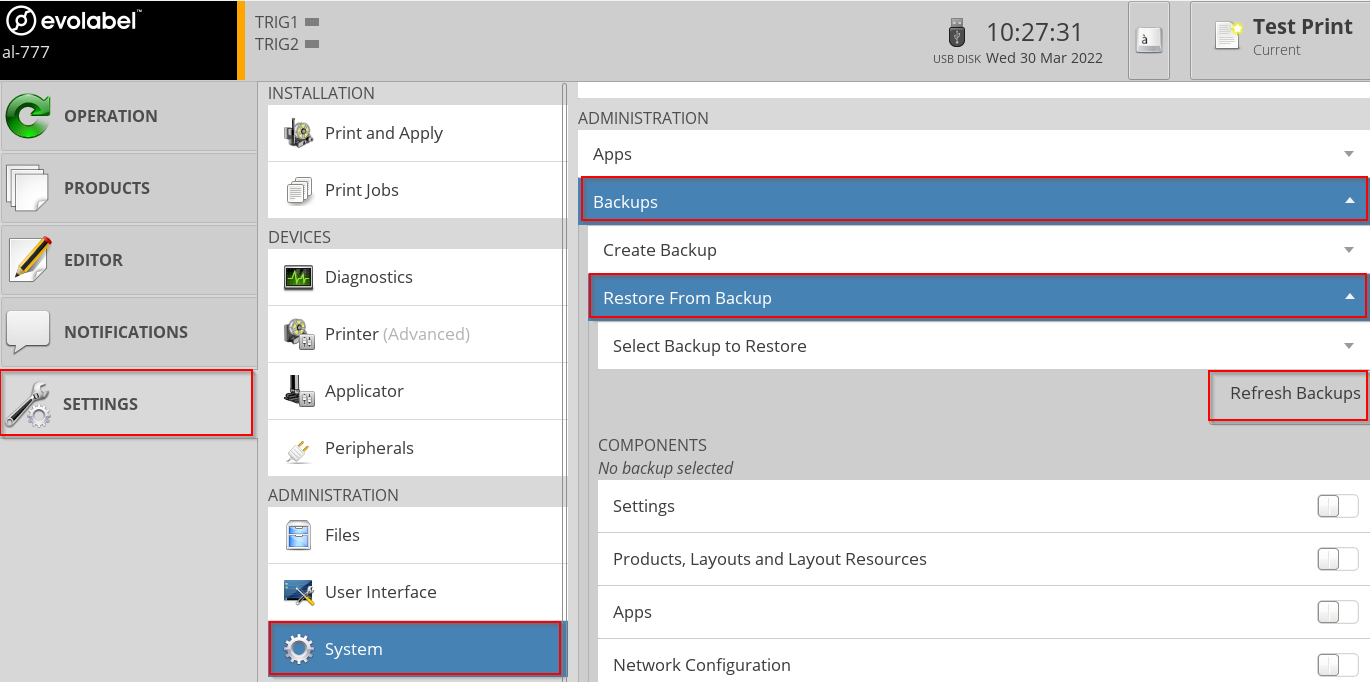Click the Diagnostics monitor icon
Viewport: 1370px width, 682px height.
tap(299, 277)
